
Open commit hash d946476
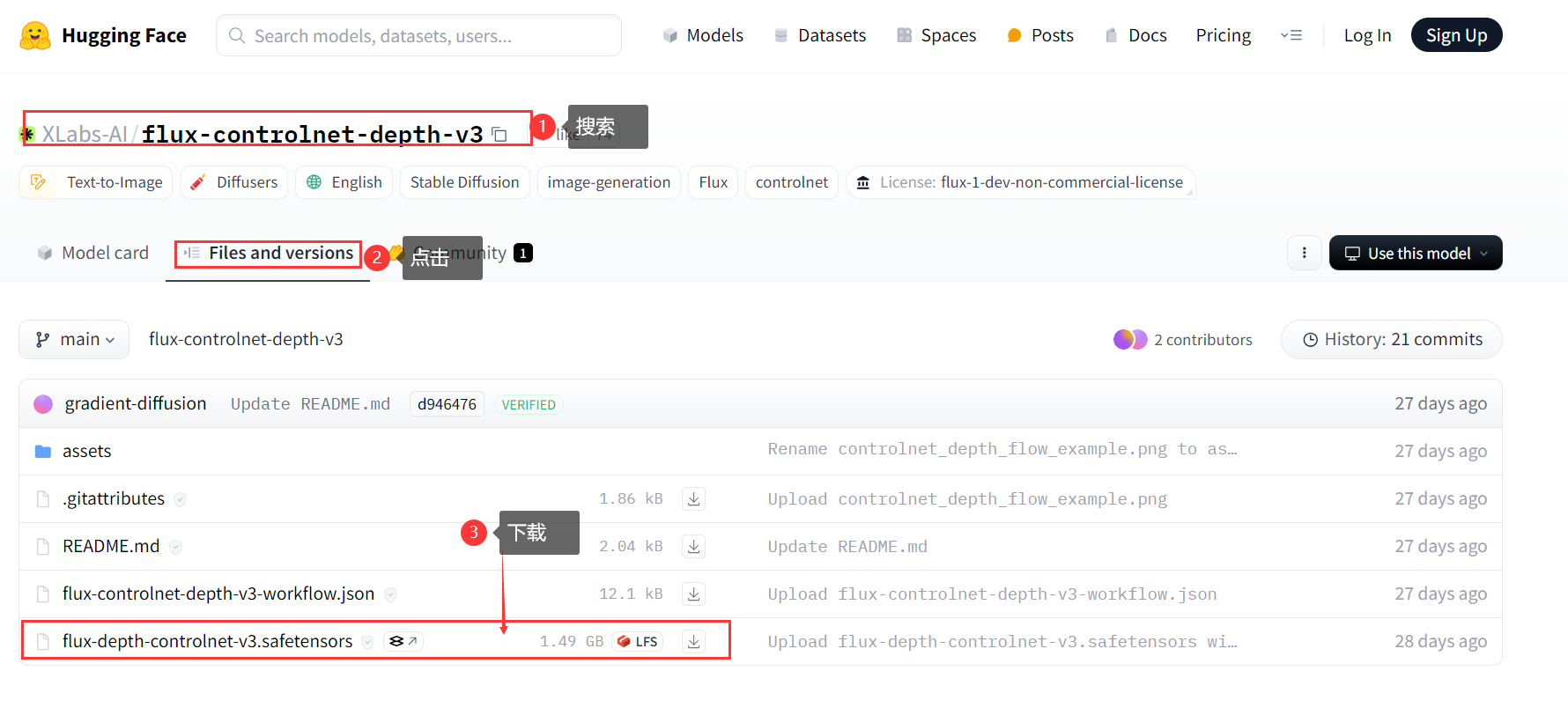[x=447, y=404]
